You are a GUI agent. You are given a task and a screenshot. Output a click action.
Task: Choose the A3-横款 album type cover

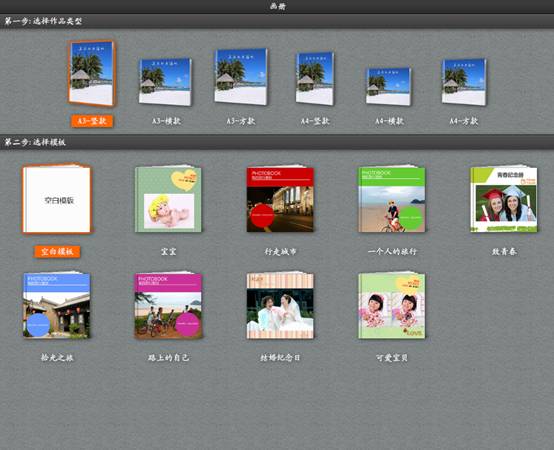pyautogui.click(x=165, y=82)
